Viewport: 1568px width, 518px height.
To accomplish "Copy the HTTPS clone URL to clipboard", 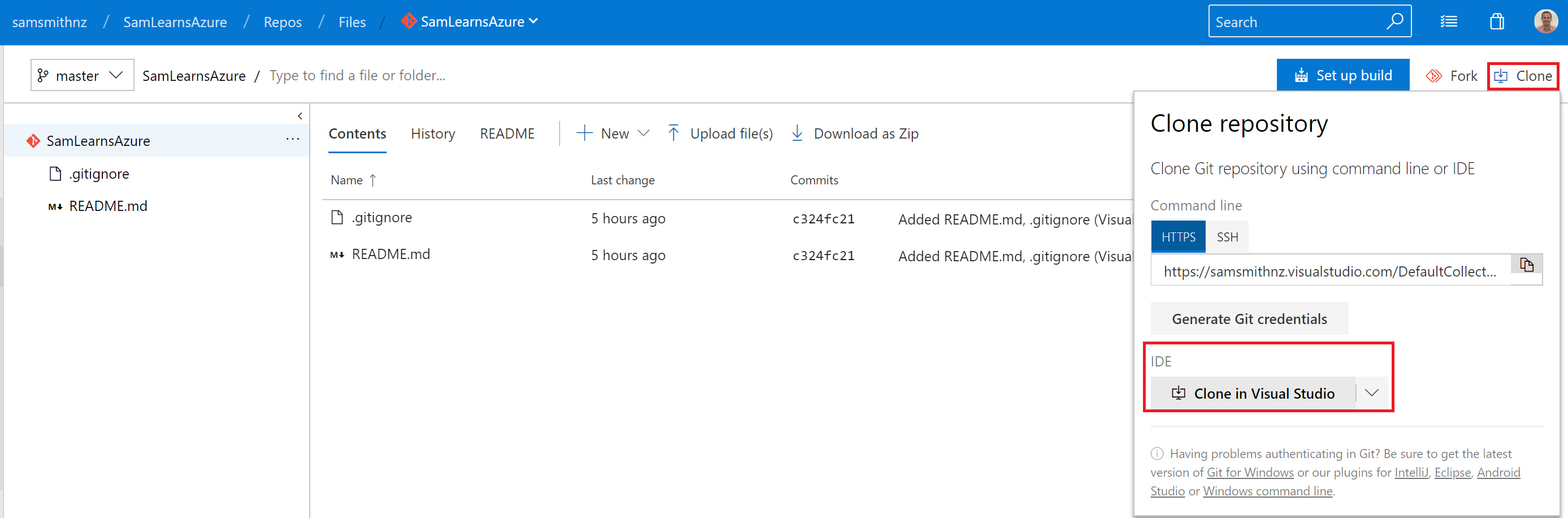I will (1526, 265).
